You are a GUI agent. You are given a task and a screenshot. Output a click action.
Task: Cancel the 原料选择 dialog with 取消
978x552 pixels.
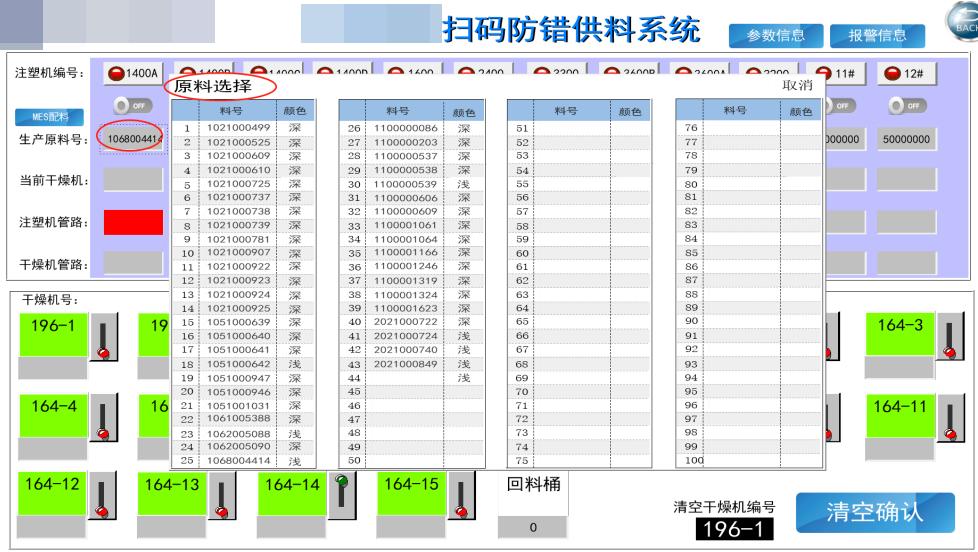797,85
